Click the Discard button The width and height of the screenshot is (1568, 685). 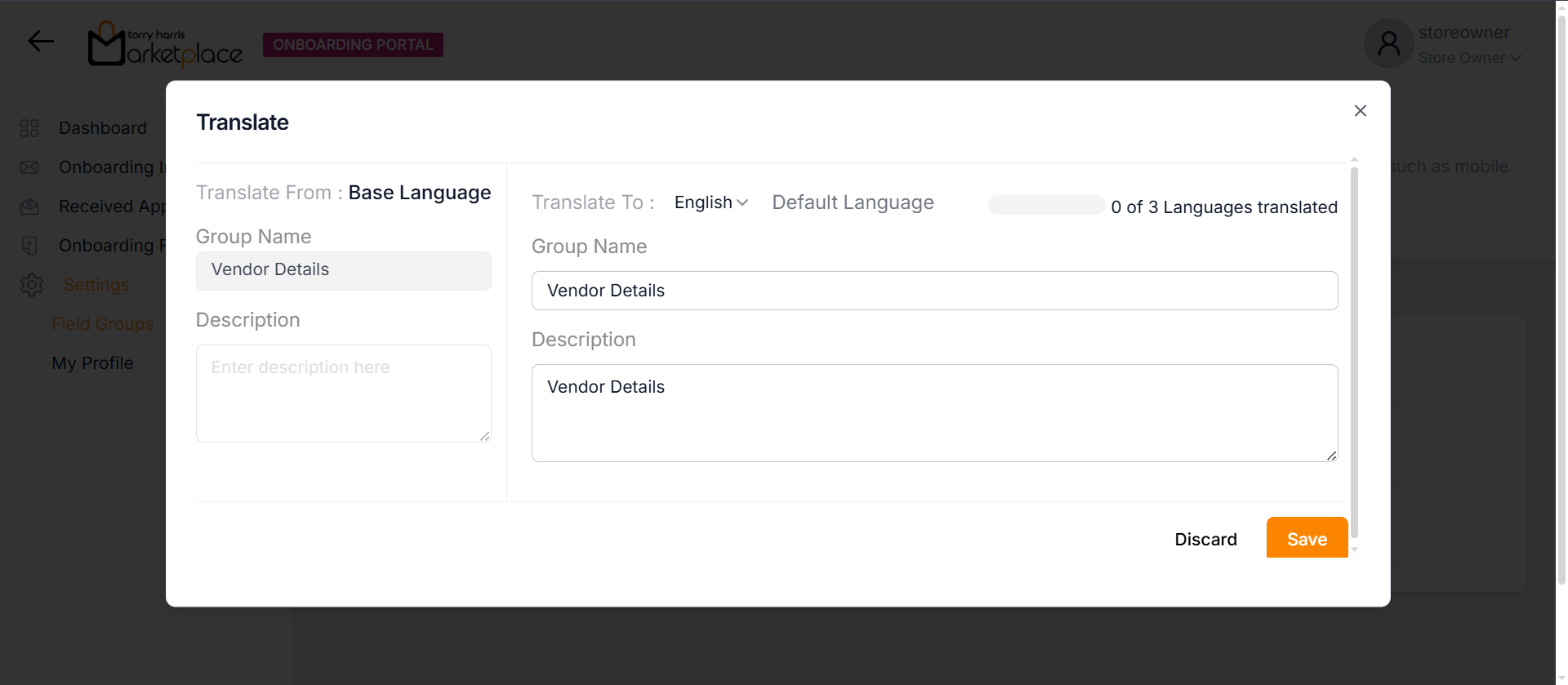(x=1205, y=540)
